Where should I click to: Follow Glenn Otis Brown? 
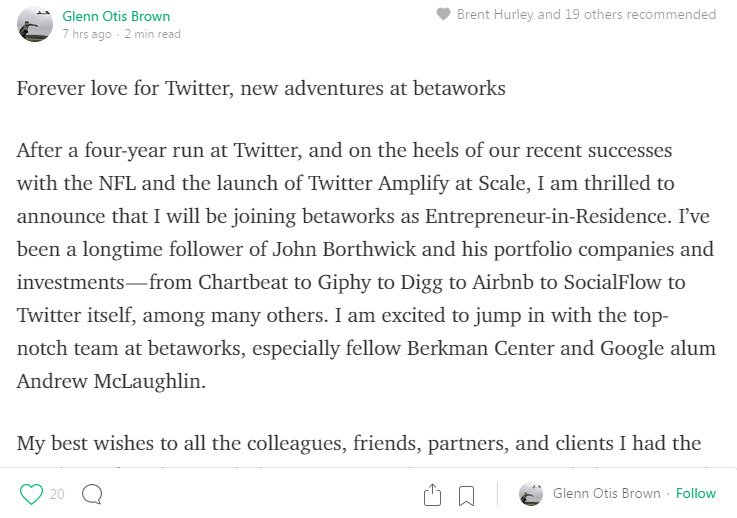pos(696,494)
